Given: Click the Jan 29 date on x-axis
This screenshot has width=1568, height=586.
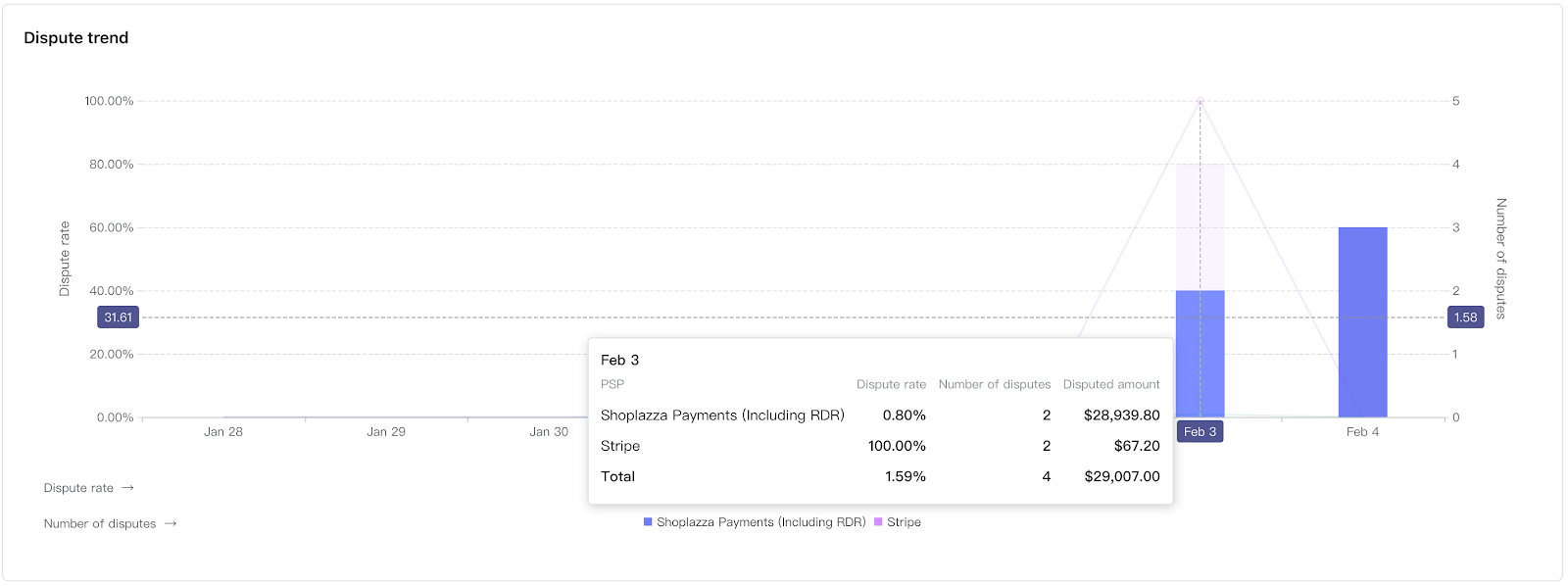Looking at the screenshot, I should coord(386,432).
